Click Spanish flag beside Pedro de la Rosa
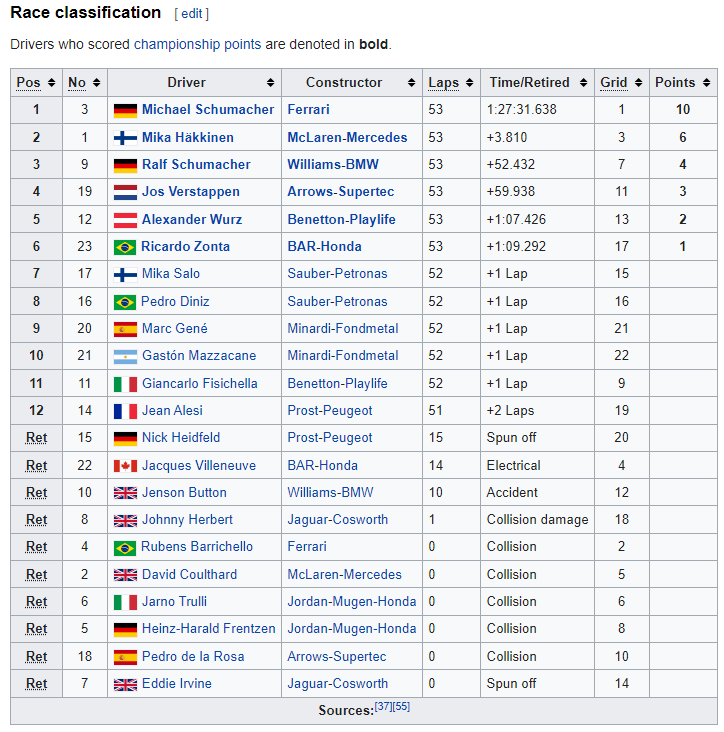 (x=126, y=657)
